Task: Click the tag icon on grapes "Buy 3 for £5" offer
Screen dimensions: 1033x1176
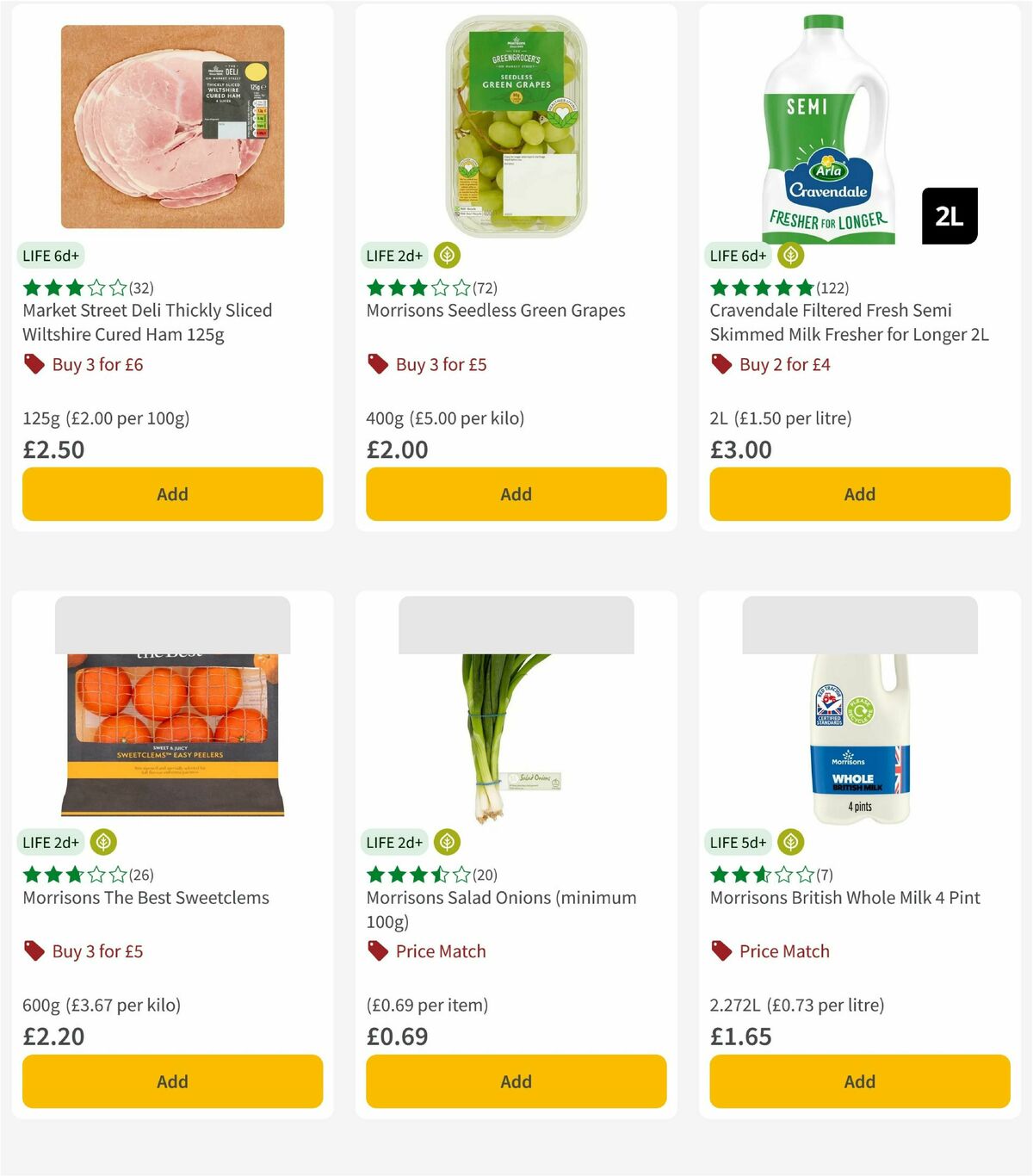Action: click(x=378, y=364)
